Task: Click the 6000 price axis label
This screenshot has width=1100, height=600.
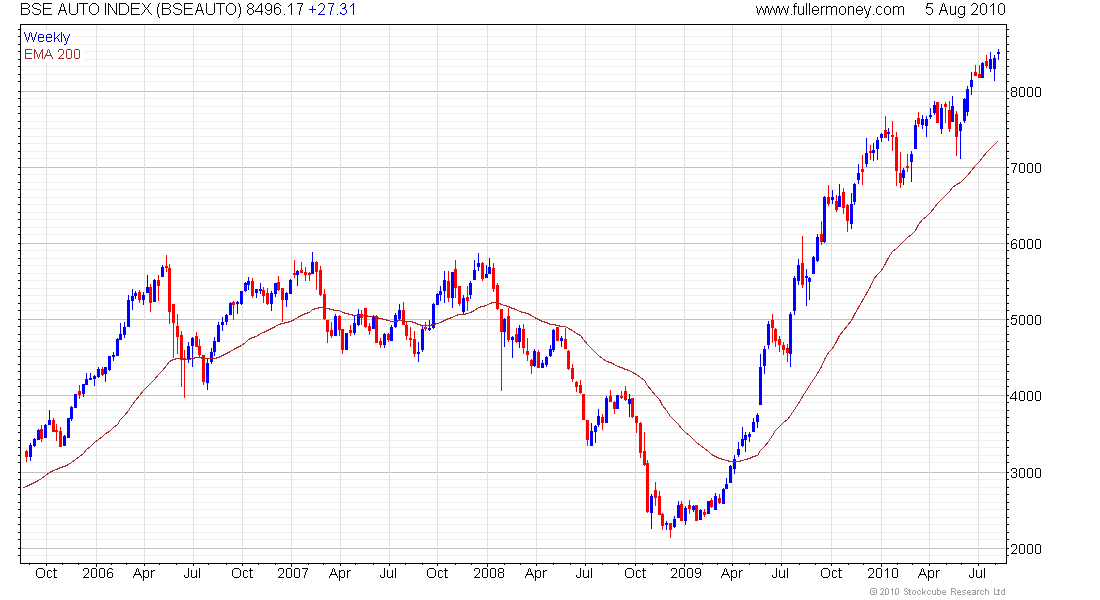Action: click(x=1026, y=244)
